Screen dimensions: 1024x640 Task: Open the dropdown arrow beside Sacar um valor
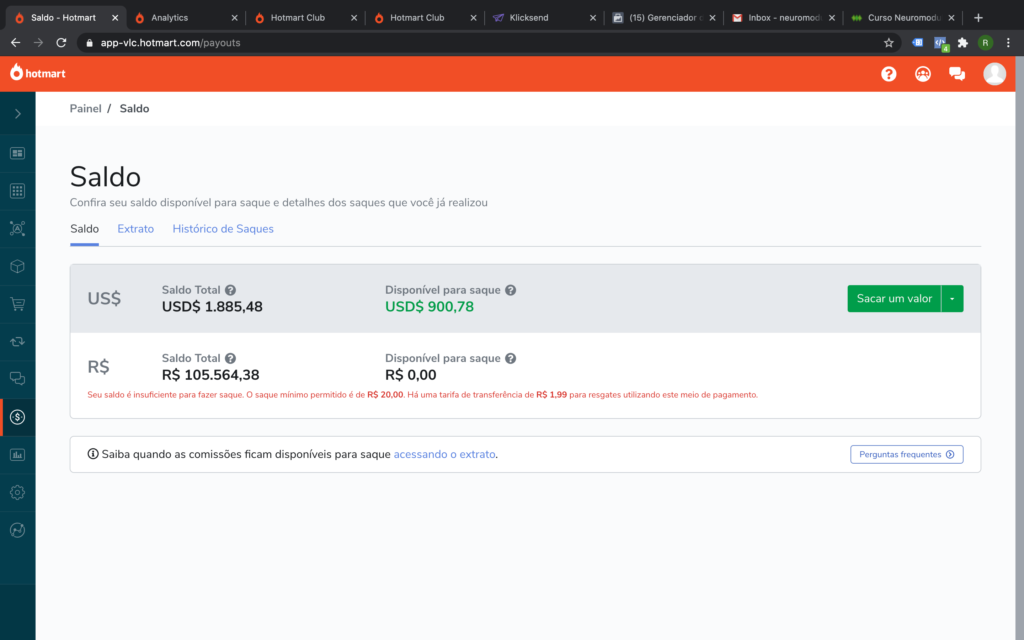[952, 299]
